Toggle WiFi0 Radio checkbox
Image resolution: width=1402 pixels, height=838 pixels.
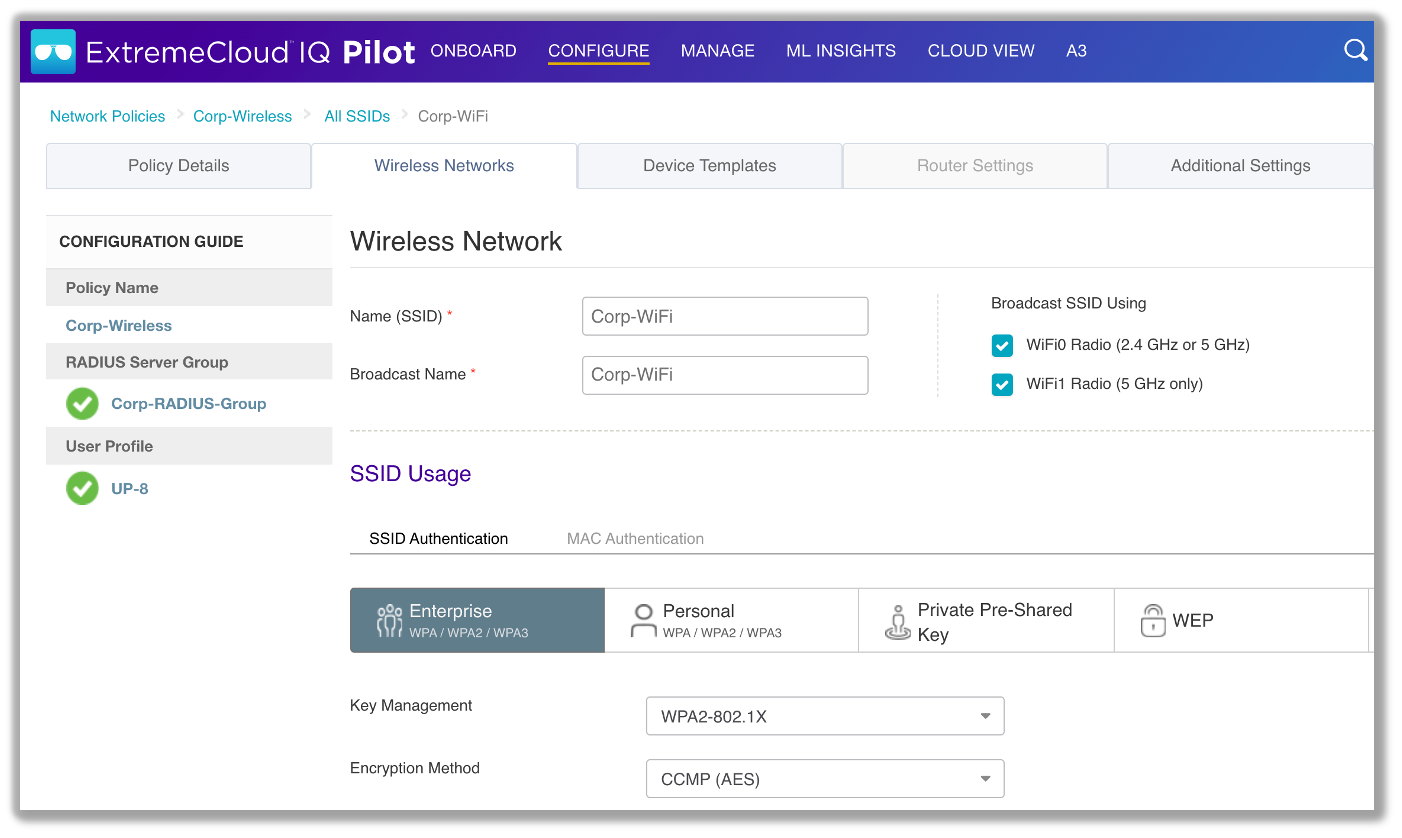[x=1002, y=345]
